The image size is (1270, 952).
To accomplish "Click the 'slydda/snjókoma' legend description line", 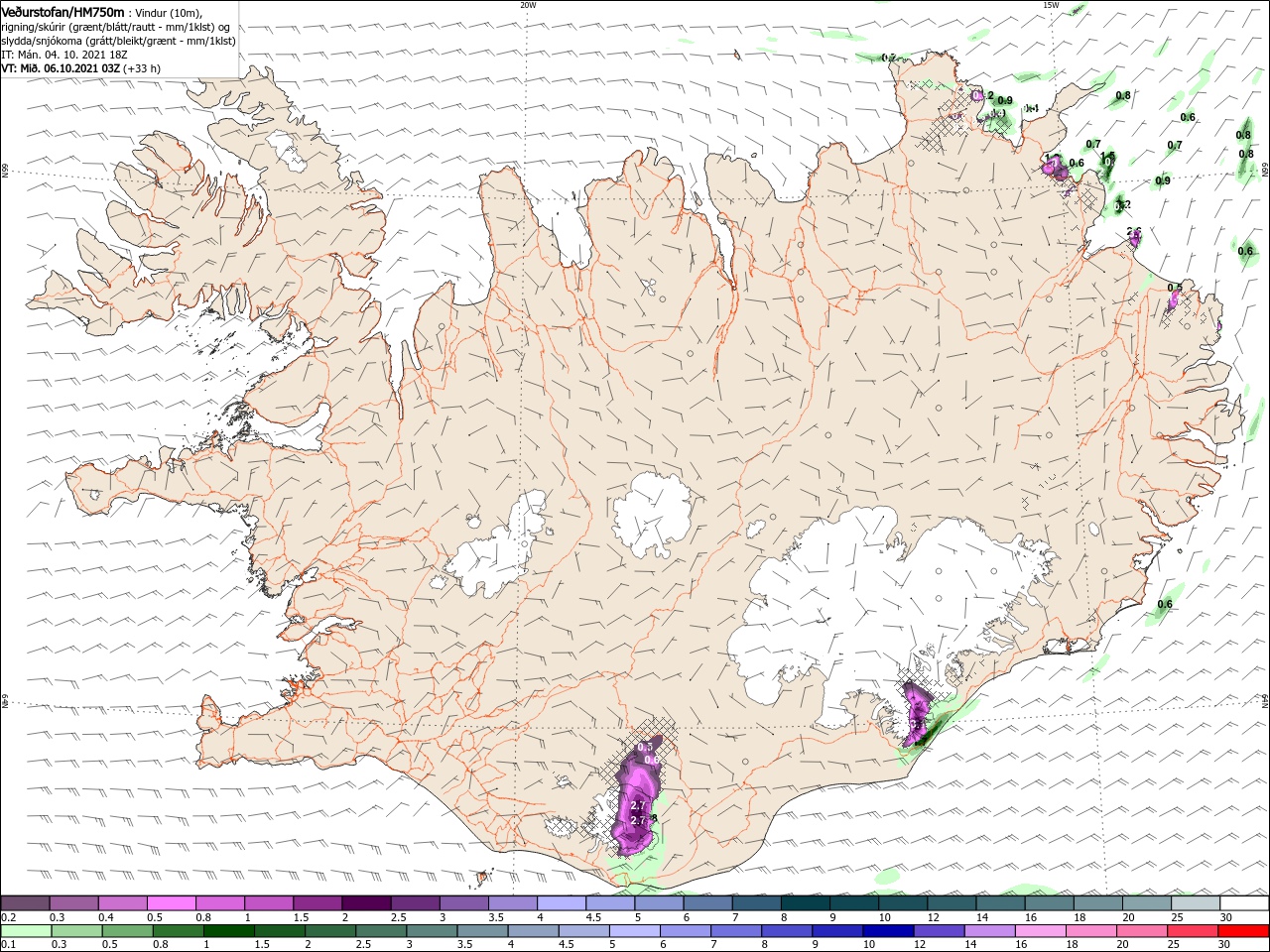I will click(116, 41).
